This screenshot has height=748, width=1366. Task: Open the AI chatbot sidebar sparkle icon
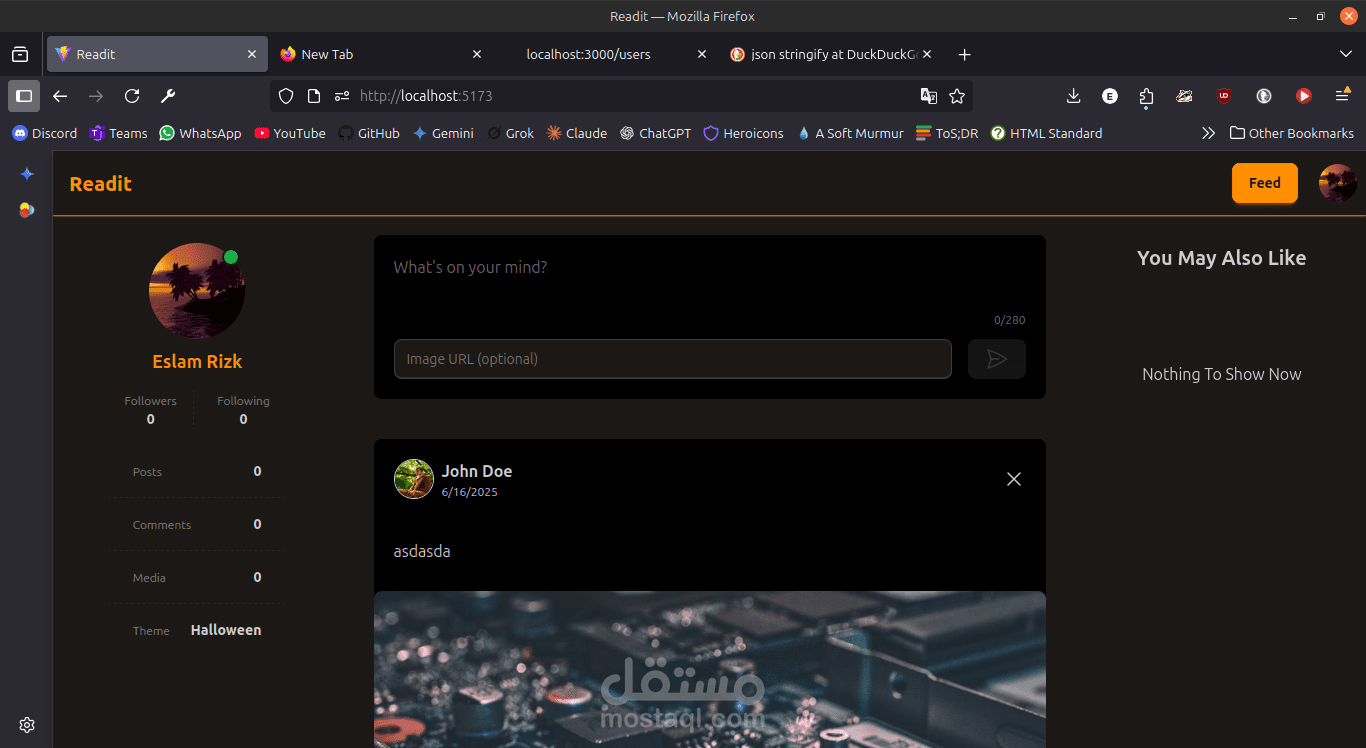(x=27, y=174)
